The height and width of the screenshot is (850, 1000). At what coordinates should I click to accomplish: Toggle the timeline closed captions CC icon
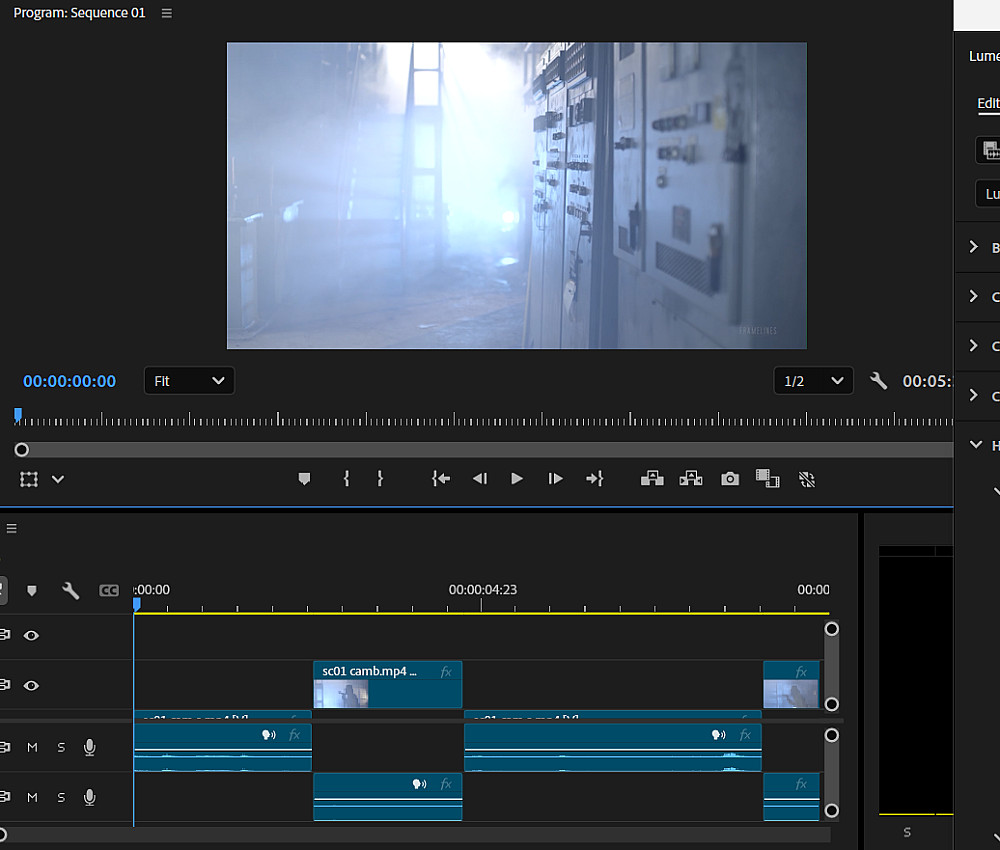109,591
